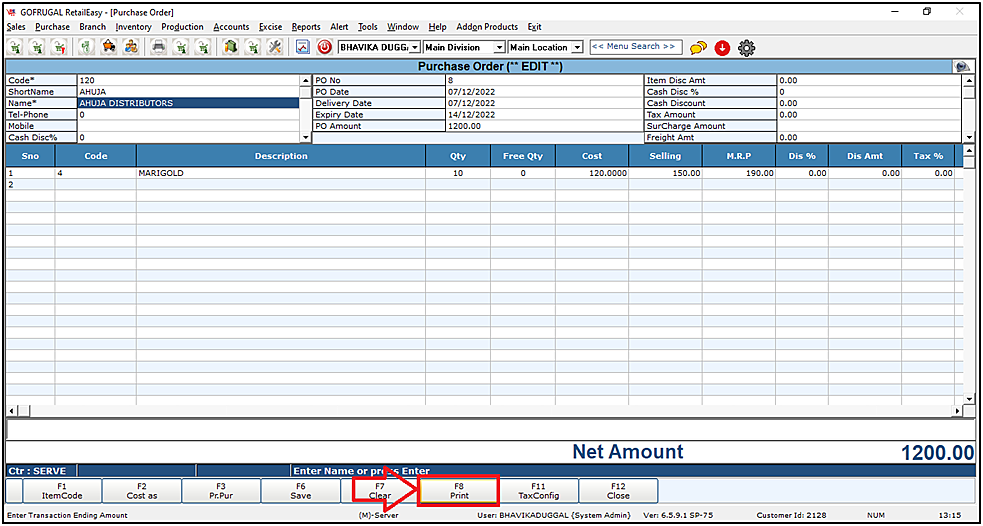983x526 pixels.
Task: Click the Tax % column header
Action: click(928, 156)
